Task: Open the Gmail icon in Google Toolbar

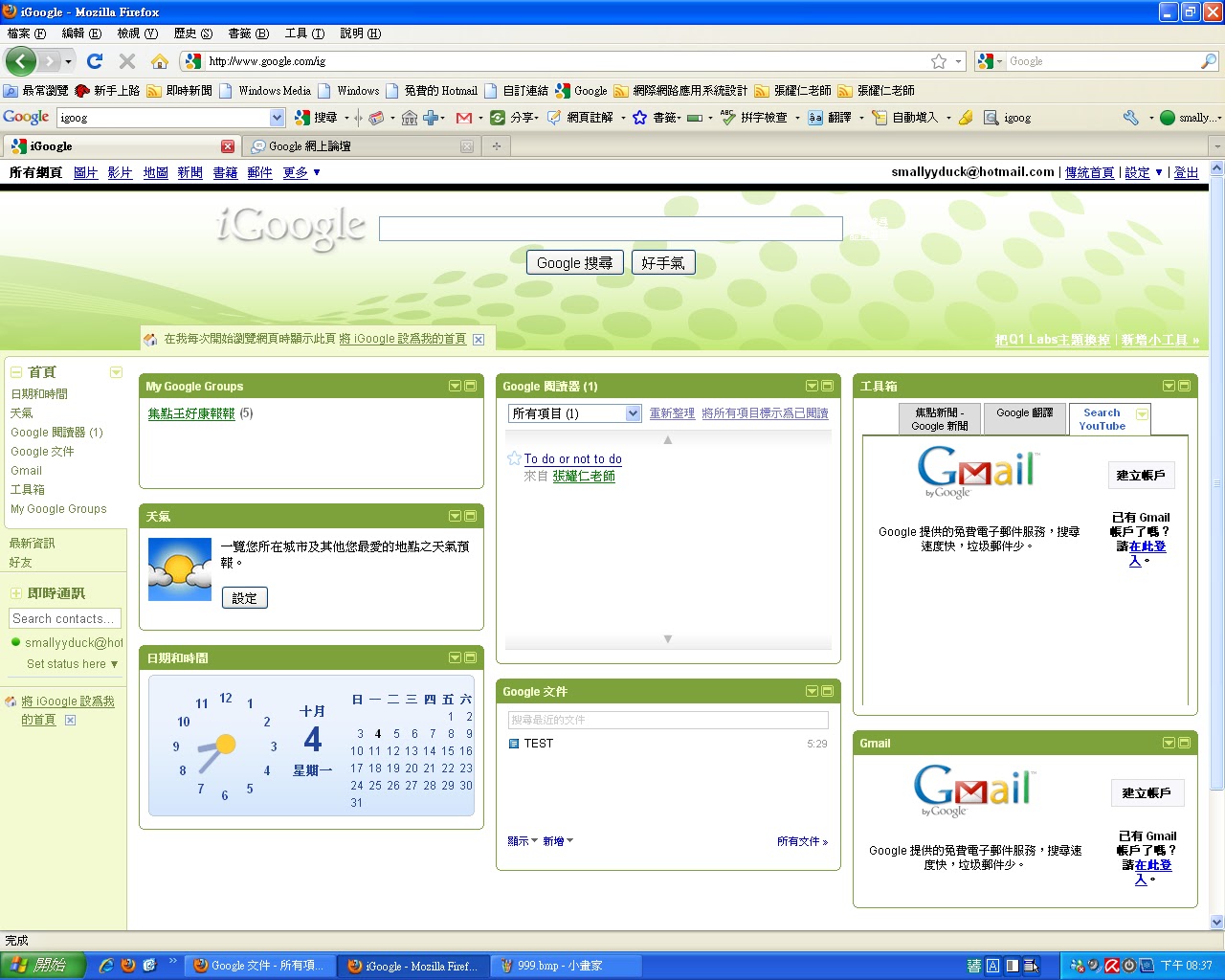Action: (x=464, y=118)
